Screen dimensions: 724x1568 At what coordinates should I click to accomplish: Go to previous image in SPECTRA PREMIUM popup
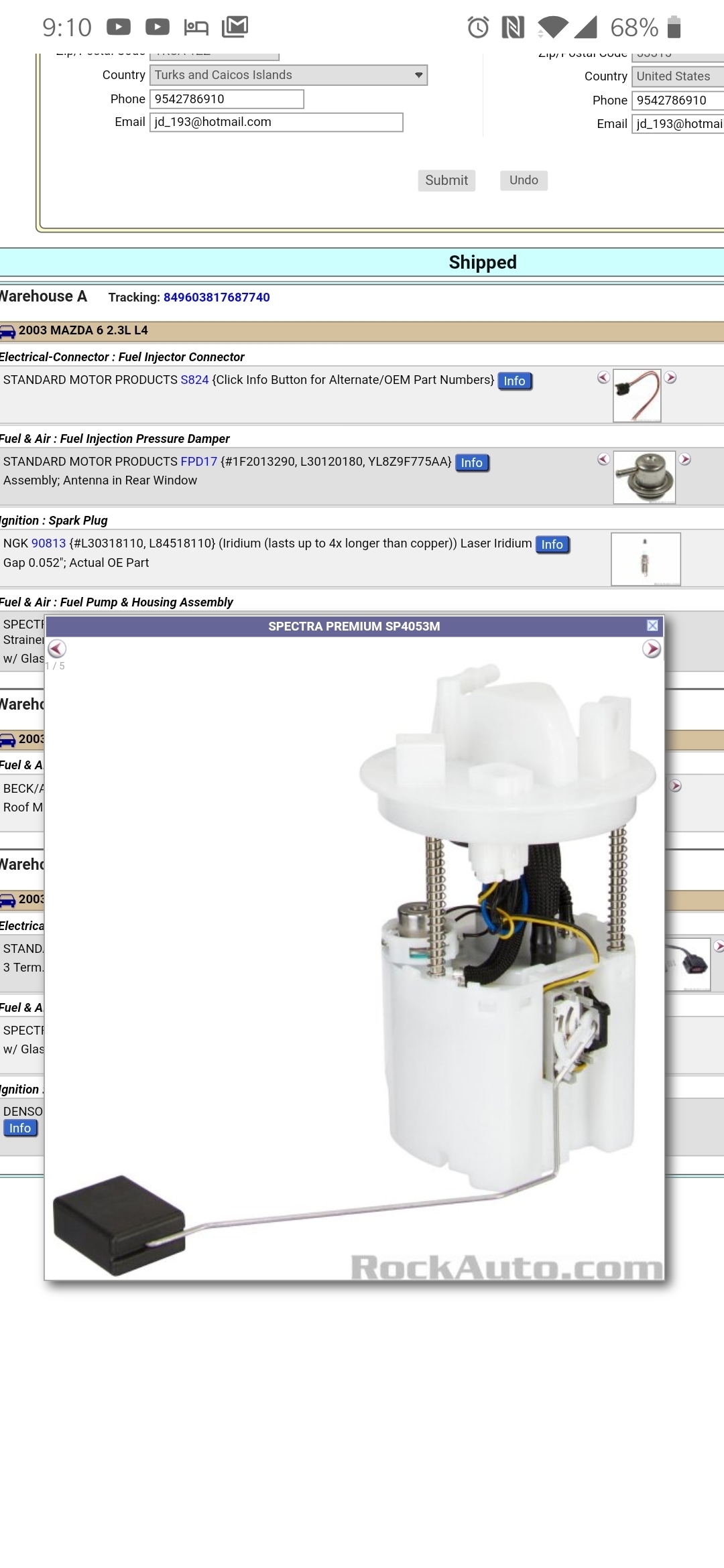tap(57, 649)
